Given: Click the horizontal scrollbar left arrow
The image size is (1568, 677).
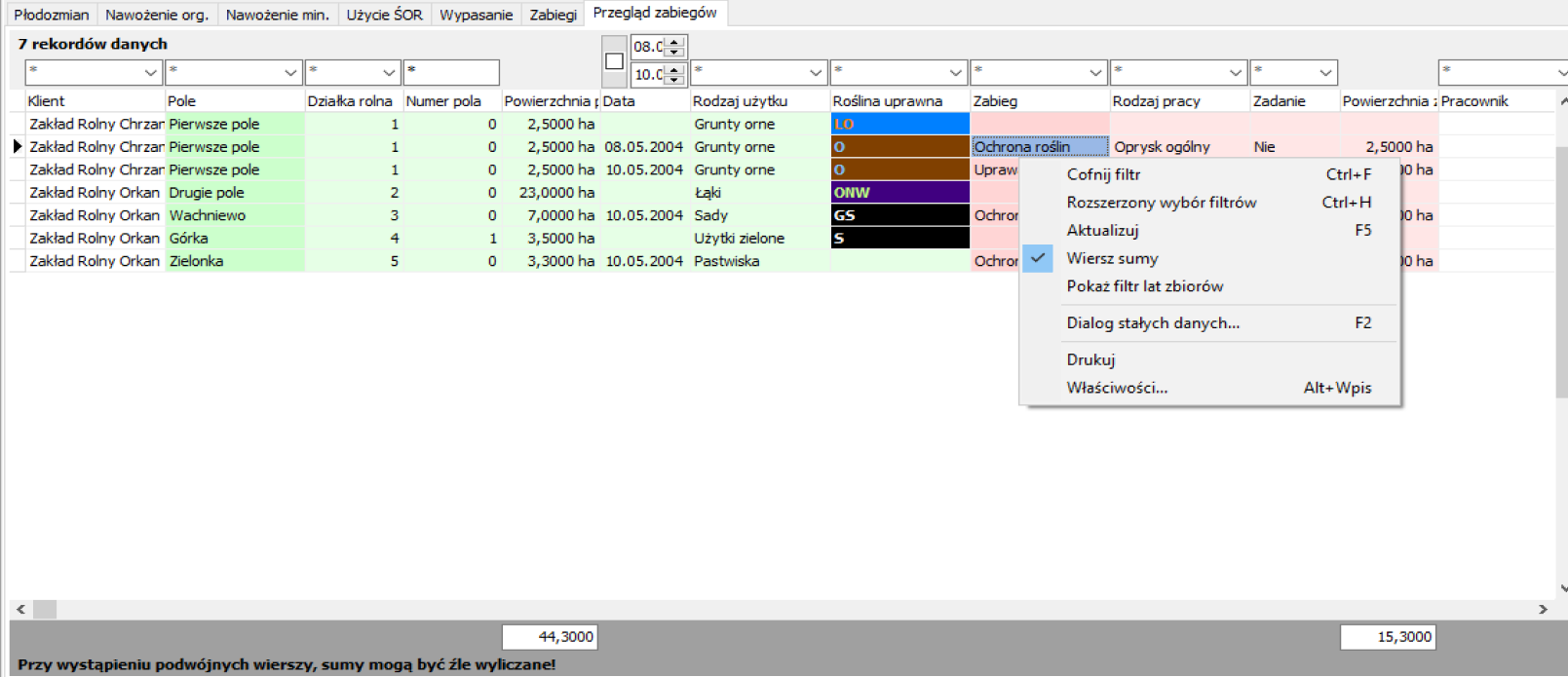Looking at the screenshot, I should pos(20,609).
